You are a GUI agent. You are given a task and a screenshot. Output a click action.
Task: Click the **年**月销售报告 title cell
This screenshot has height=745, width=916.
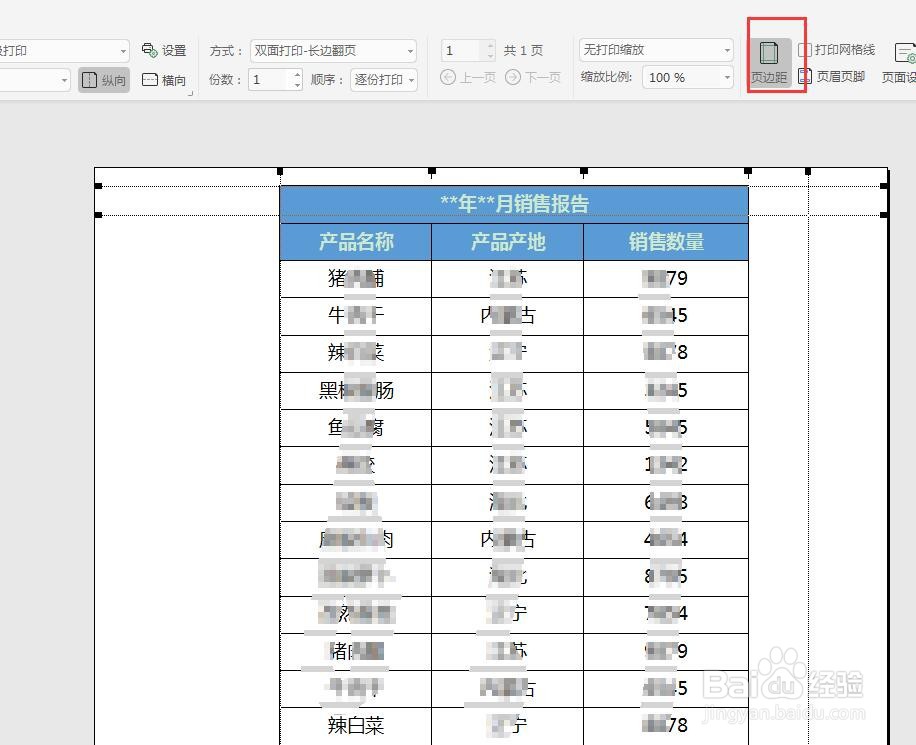[x=514, y=204]
